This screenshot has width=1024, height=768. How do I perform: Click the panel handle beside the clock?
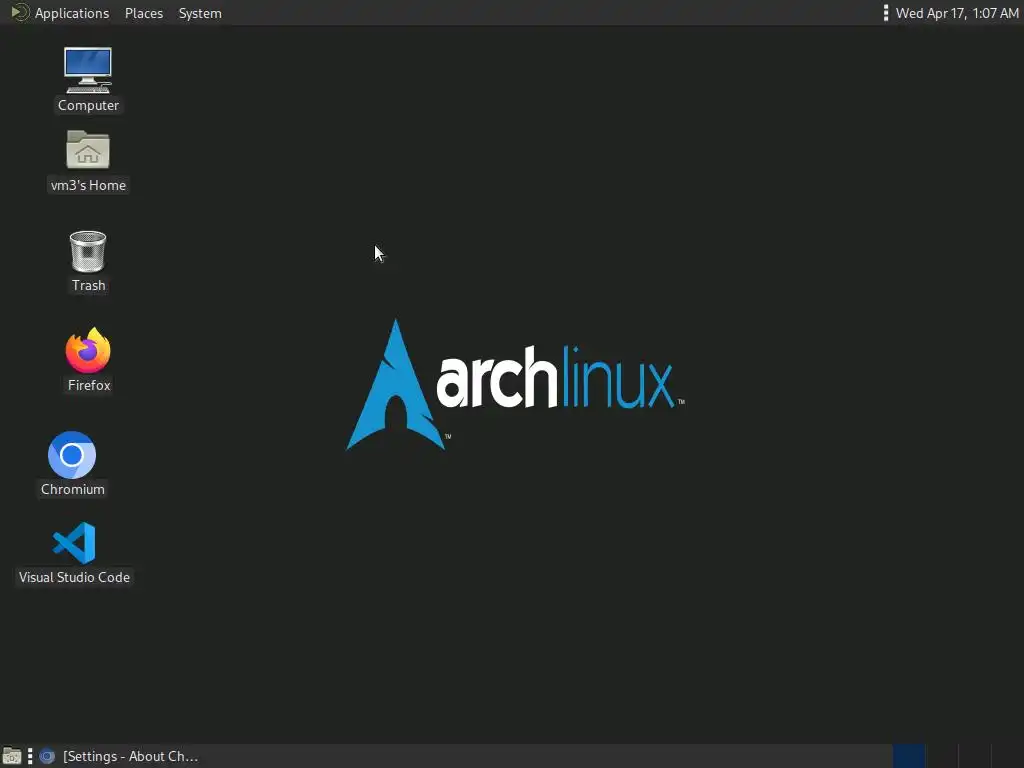click(886, 13)
